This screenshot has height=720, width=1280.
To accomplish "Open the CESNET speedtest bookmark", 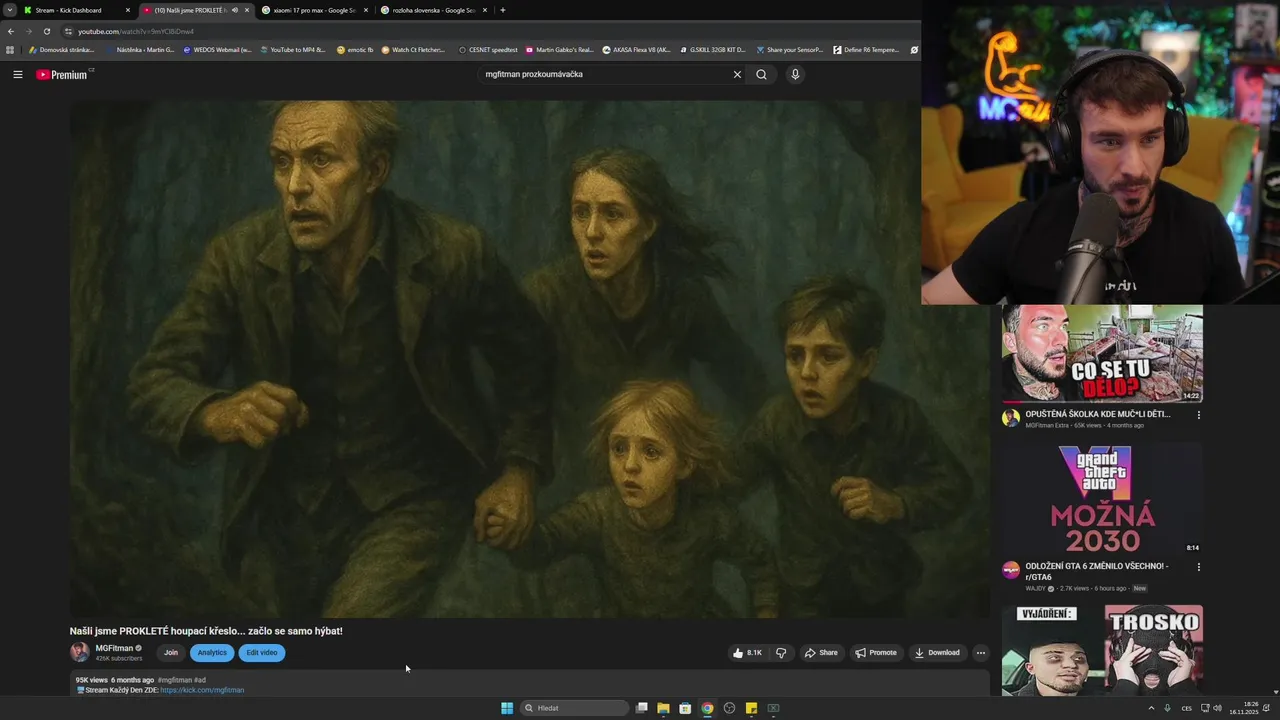I will (x=488, y=49).
